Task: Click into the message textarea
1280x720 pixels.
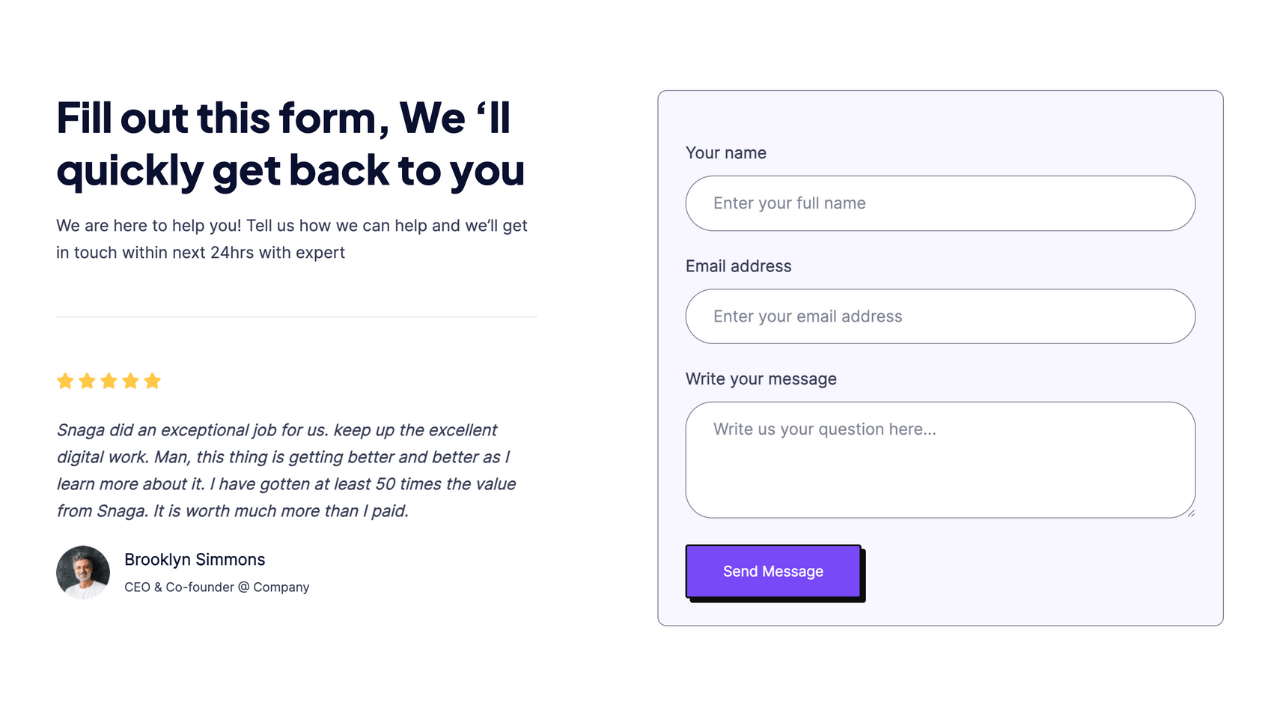Action: [x=940, y=460]
